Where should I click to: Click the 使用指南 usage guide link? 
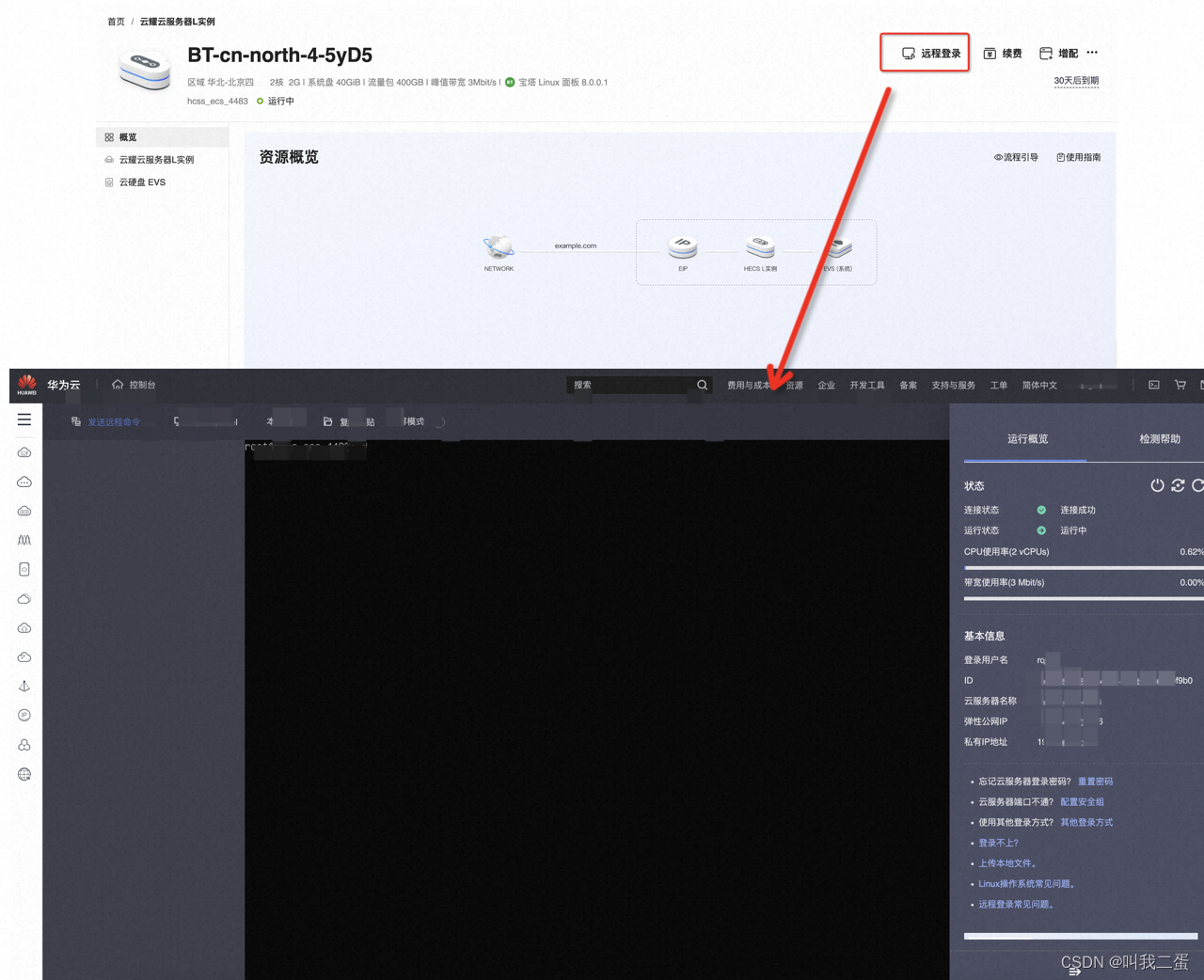point(1078,158)
